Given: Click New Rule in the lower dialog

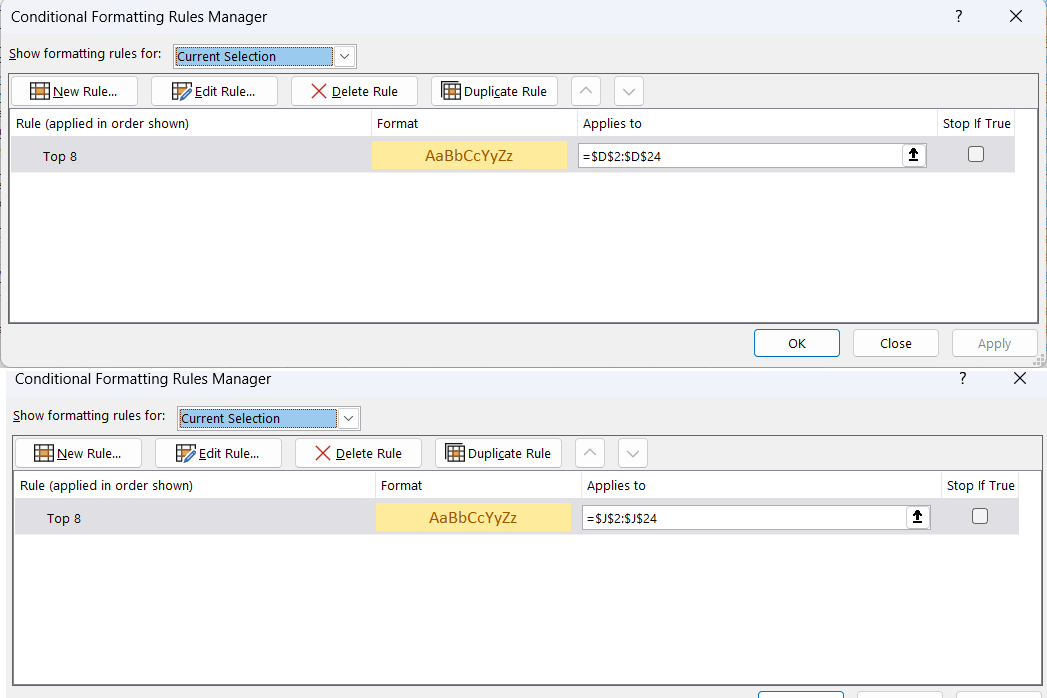Looking at the screenshot, I should click(x=78, y=454).
